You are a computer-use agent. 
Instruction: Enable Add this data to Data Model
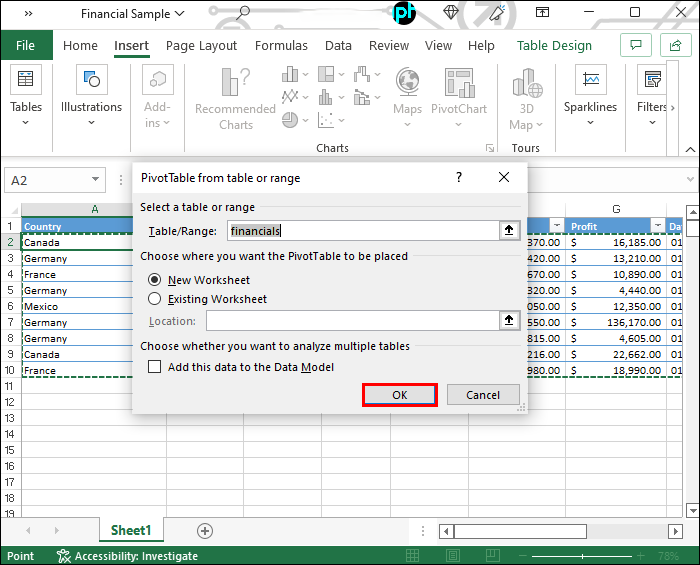155,367
